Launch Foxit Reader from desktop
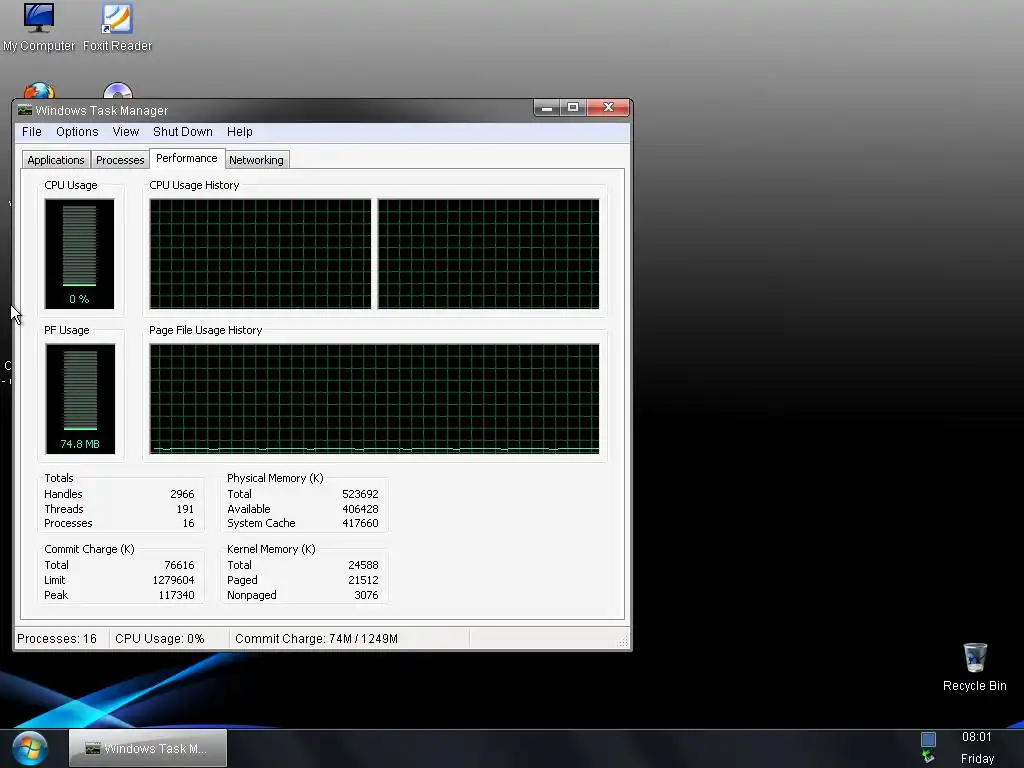Image resolution: width=1024 pixels, height=768 pixels. pos(118,27)
